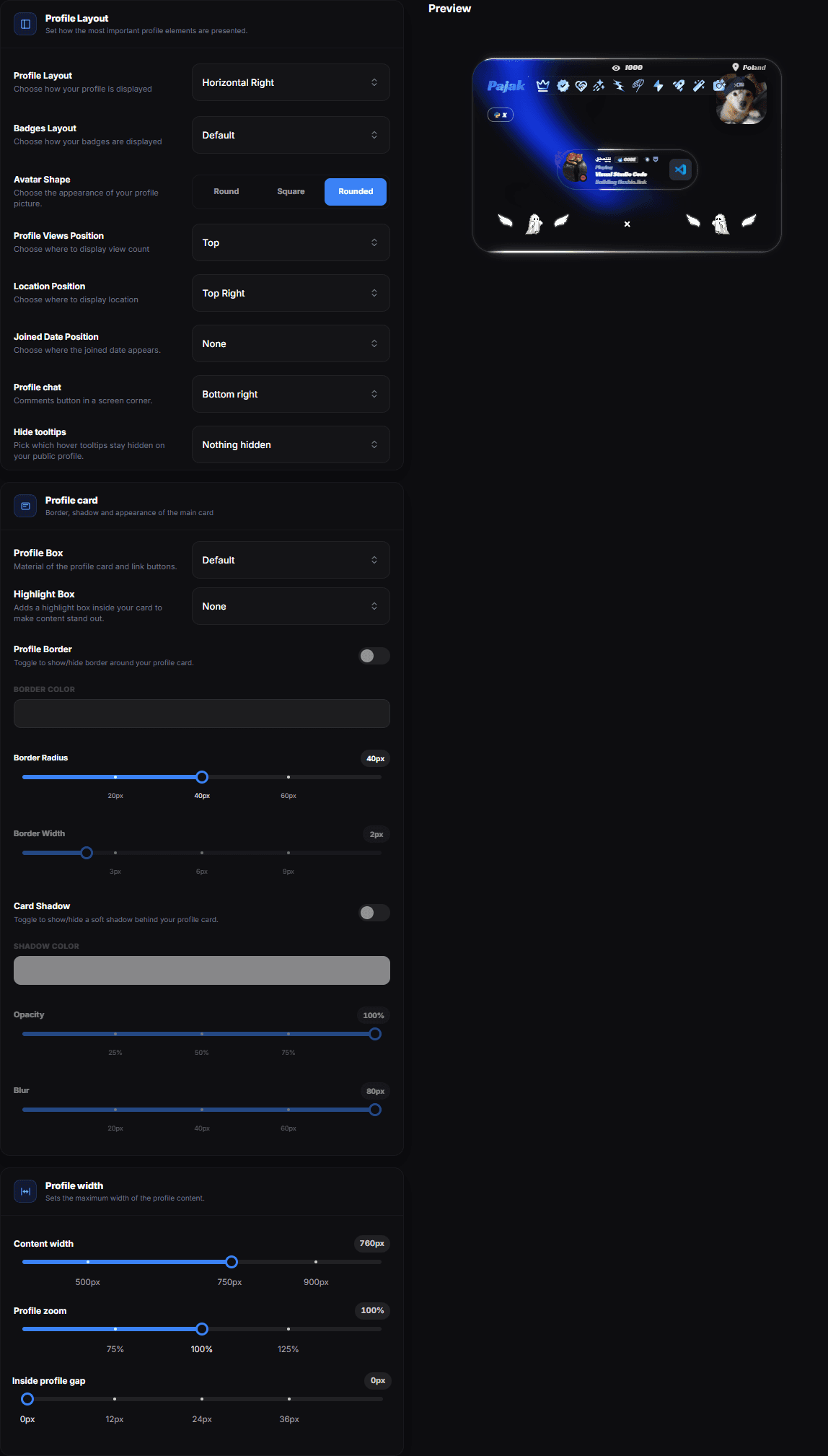This screenshot has height=1456, width=828.
Task: Click the leftmost wing icon in preview
Action: [x=506, y=221]
